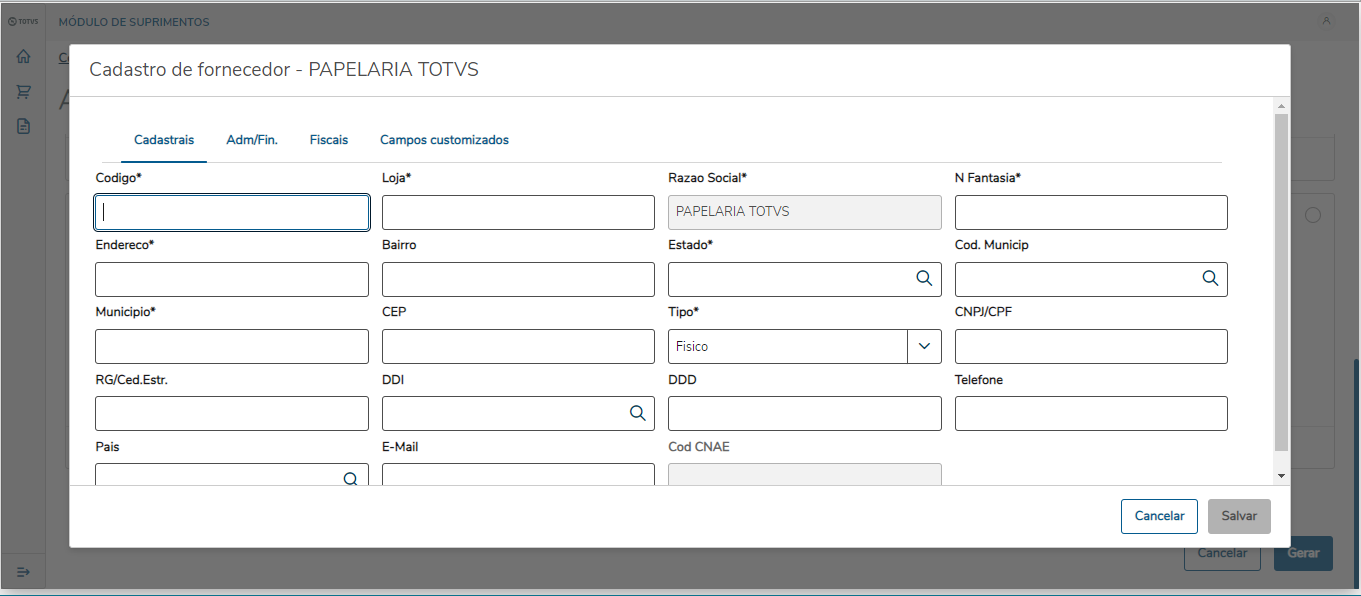
Task: Select the radio button behind the dialog
Action: coord(1313,215)
